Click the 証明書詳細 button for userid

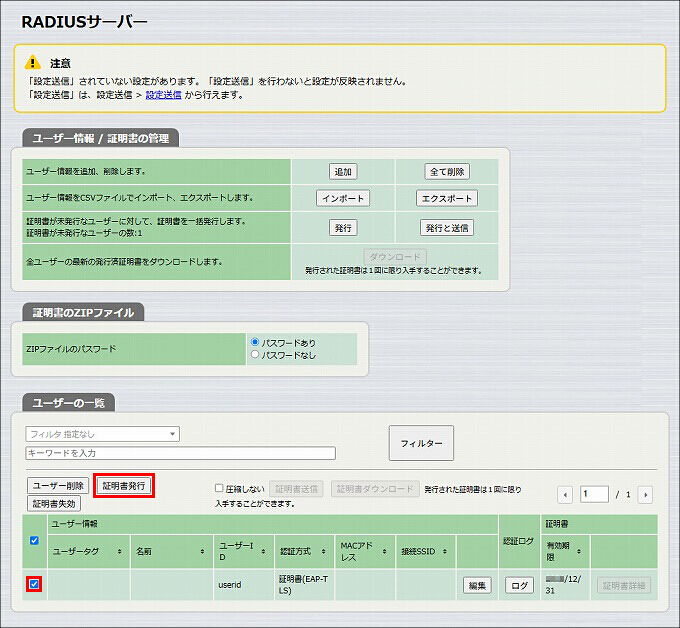624,585
